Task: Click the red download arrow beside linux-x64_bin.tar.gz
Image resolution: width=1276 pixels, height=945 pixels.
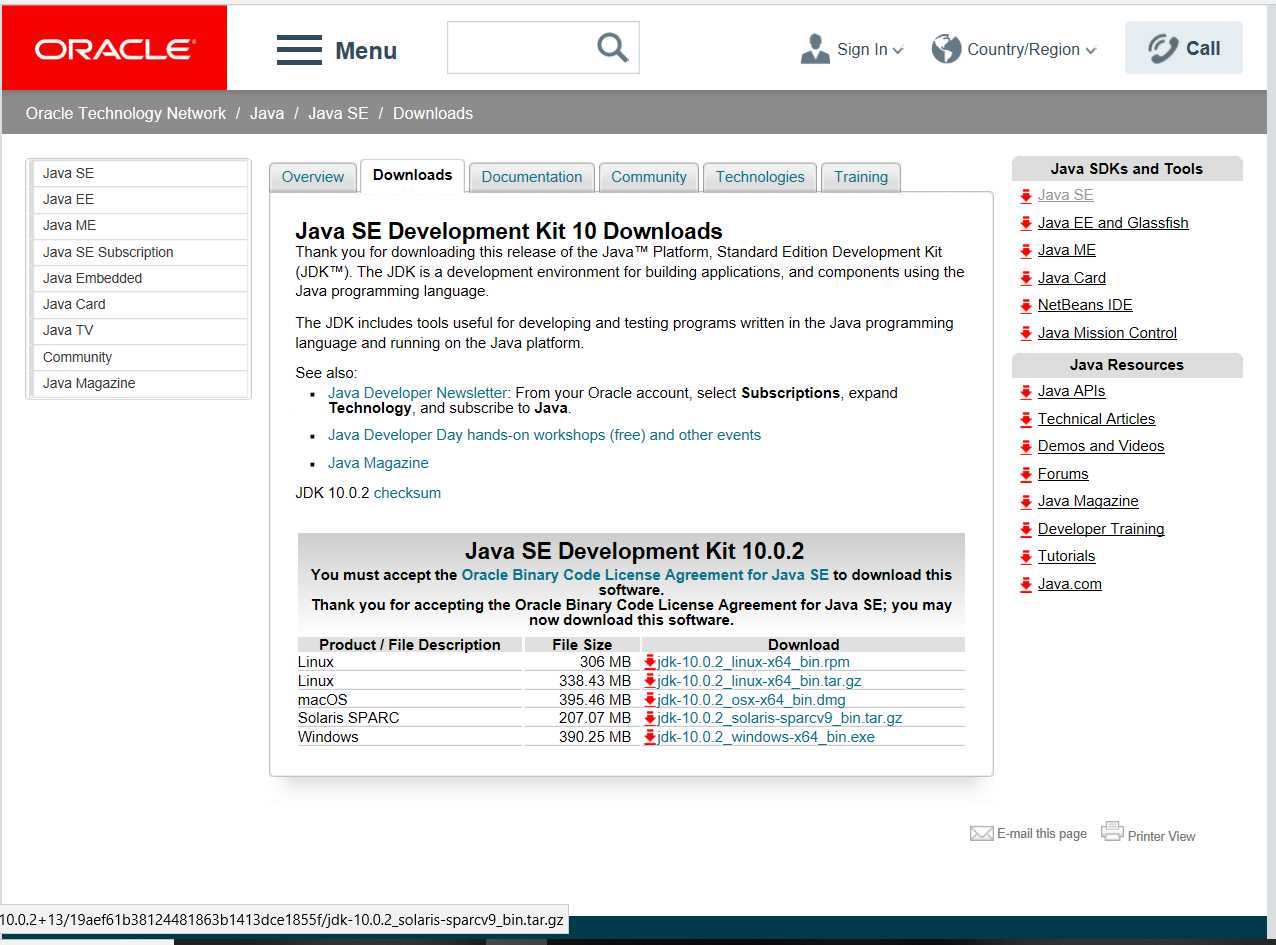Action: [650, 680]
